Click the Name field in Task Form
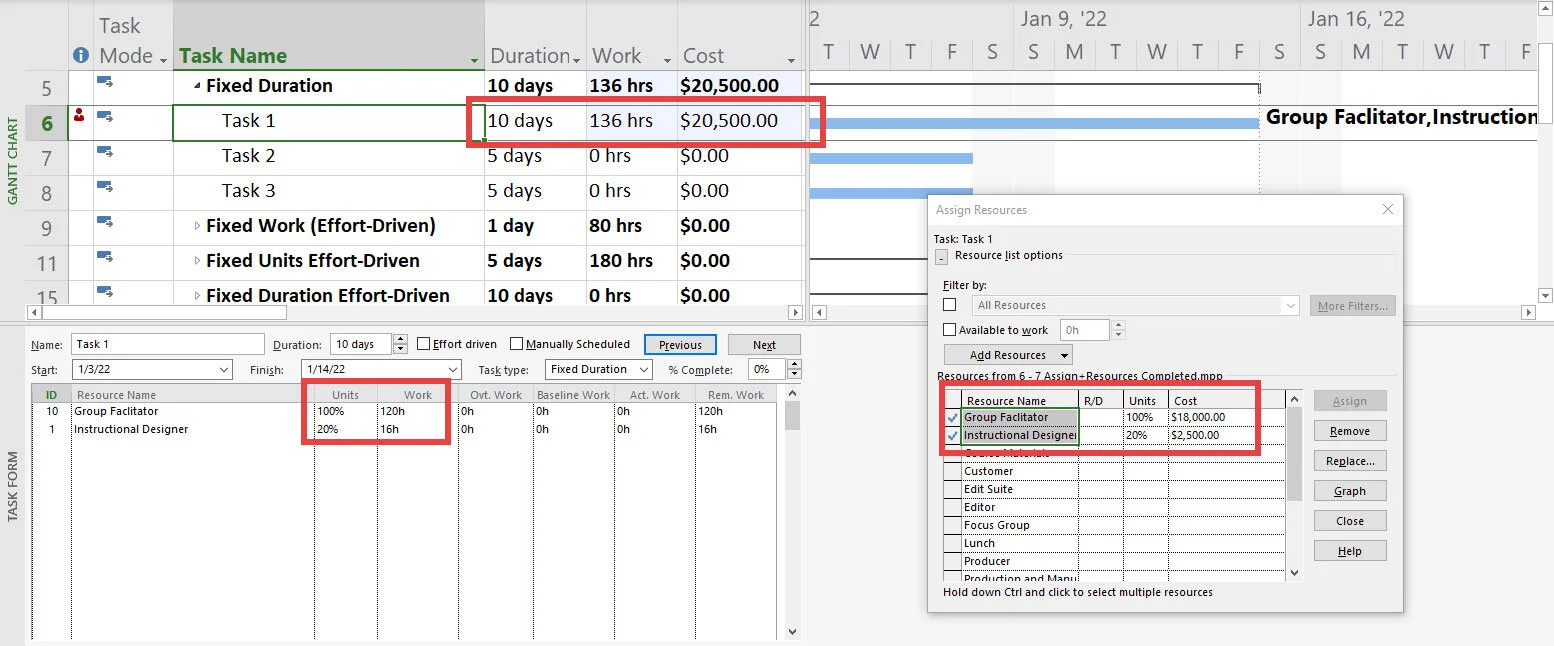The width and height of the screenshot is (1554, 646). coord(168,344)
